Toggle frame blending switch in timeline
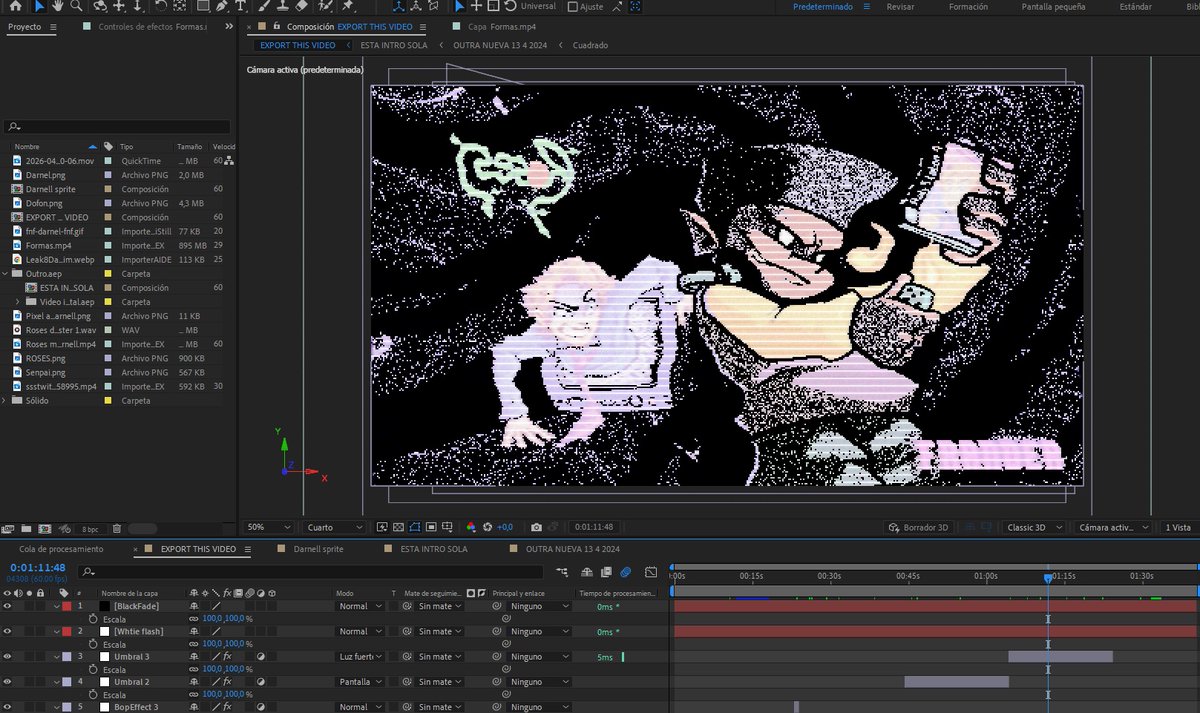Image resolution: width=1200 pixels, height=713 pixels. click(605, 572)
